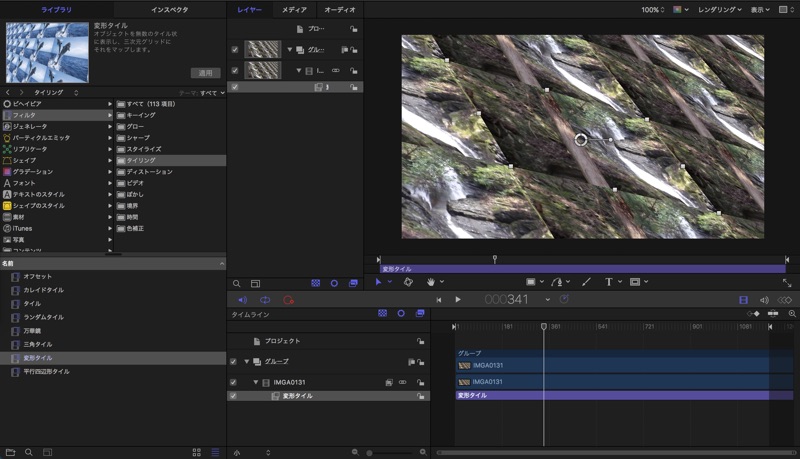Open the 100% zoom level dropdown
The height and width of the screenshot is (459, 800).
[653, 9]
